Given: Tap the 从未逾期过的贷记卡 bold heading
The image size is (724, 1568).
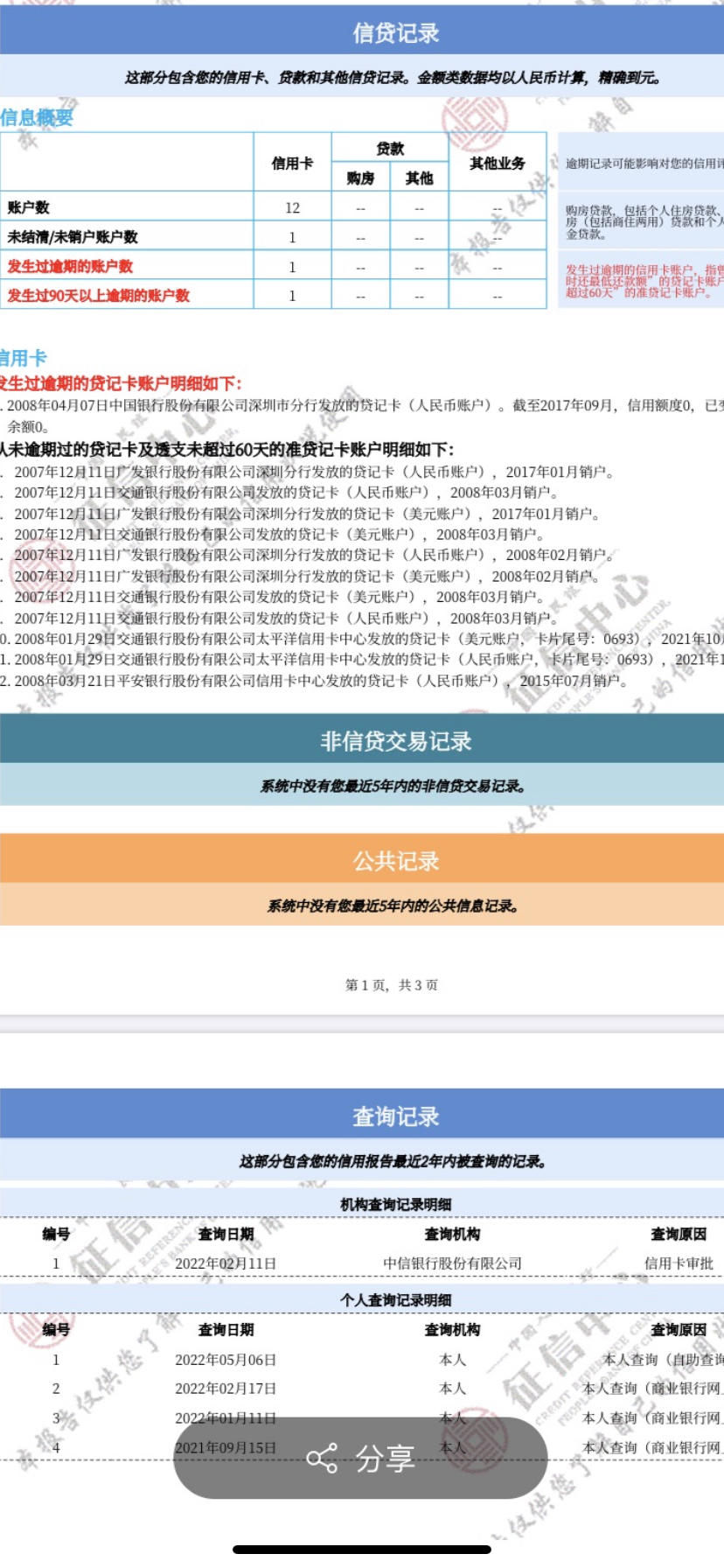Looking at the screenshot, I should [x=226, y=450].
